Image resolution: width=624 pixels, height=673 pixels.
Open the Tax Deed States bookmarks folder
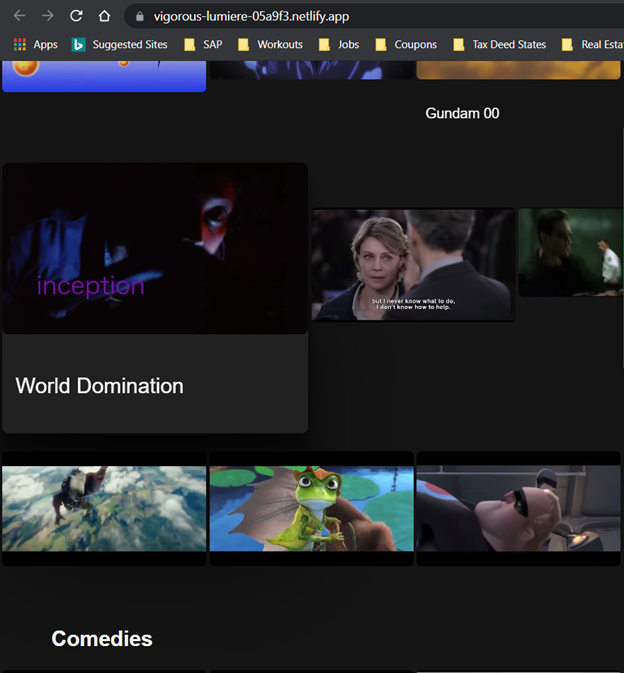coord(500,45)
